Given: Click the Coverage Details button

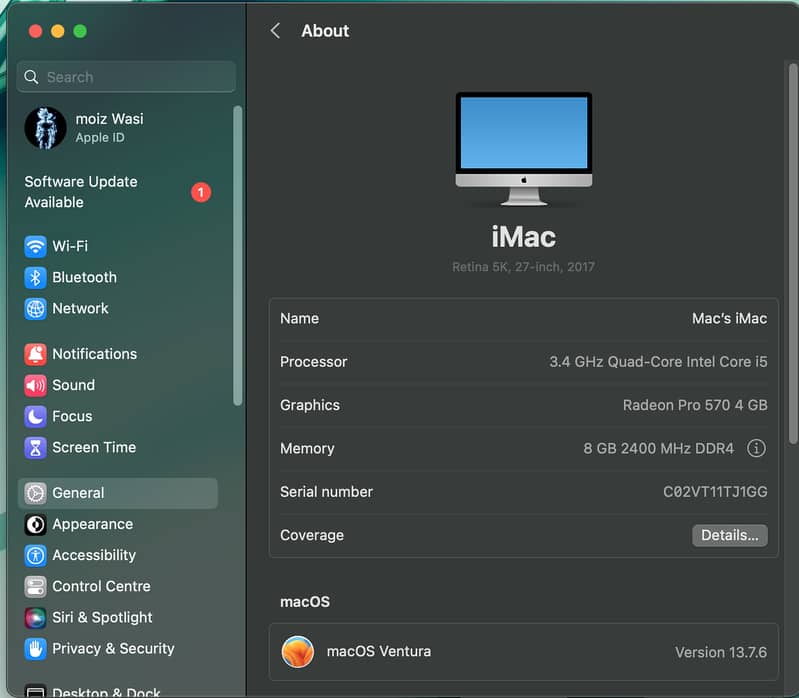Looking at the screenshot, I should point(730,535).
